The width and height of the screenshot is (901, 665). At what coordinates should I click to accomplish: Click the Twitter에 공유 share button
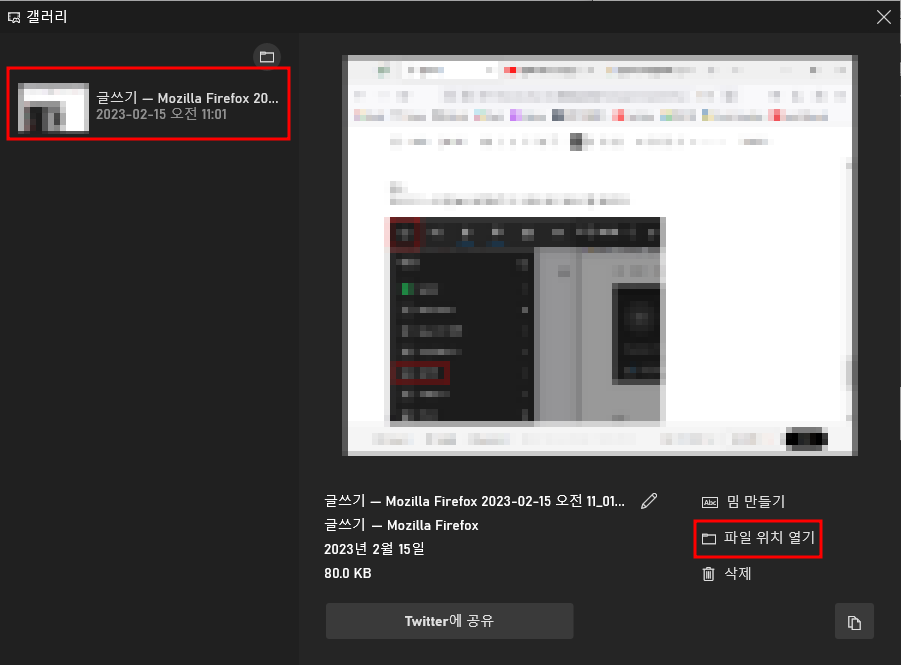(449, 621)
